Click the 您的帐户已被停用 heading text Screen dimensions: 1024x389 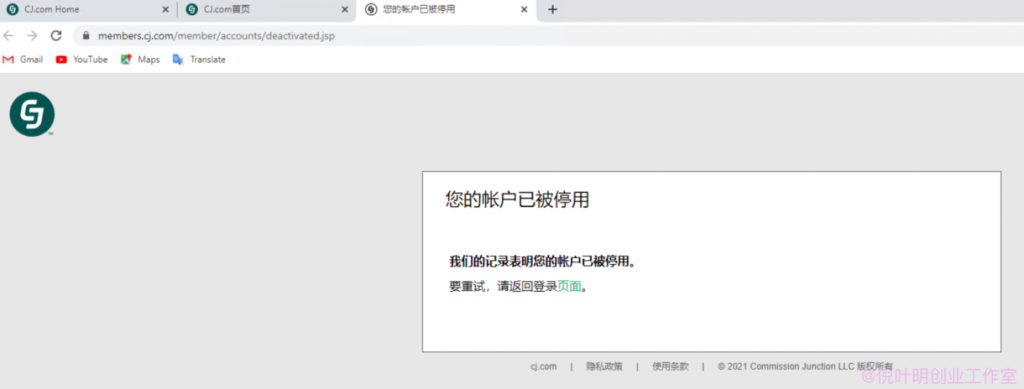(x=517, y=200)
